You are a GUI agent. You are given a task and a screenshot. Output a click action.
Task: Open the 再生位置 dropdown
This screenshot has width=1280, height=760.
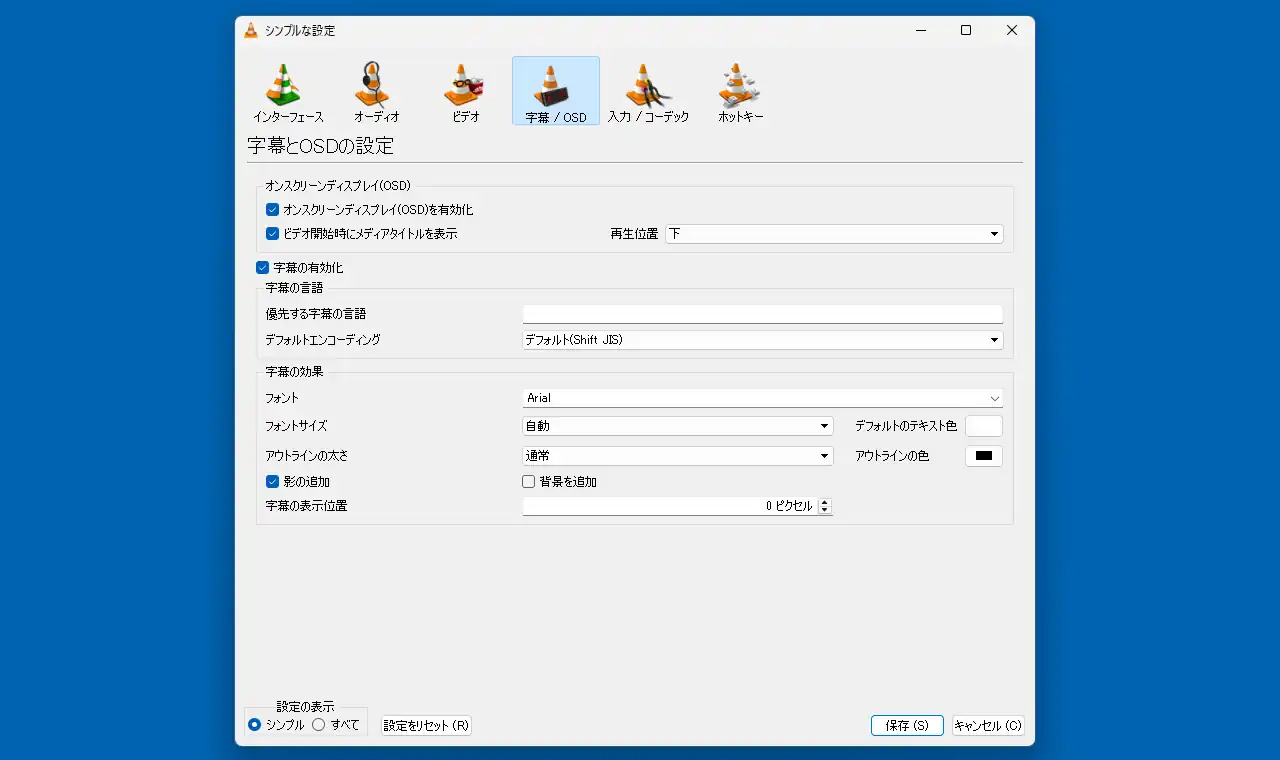834,234
